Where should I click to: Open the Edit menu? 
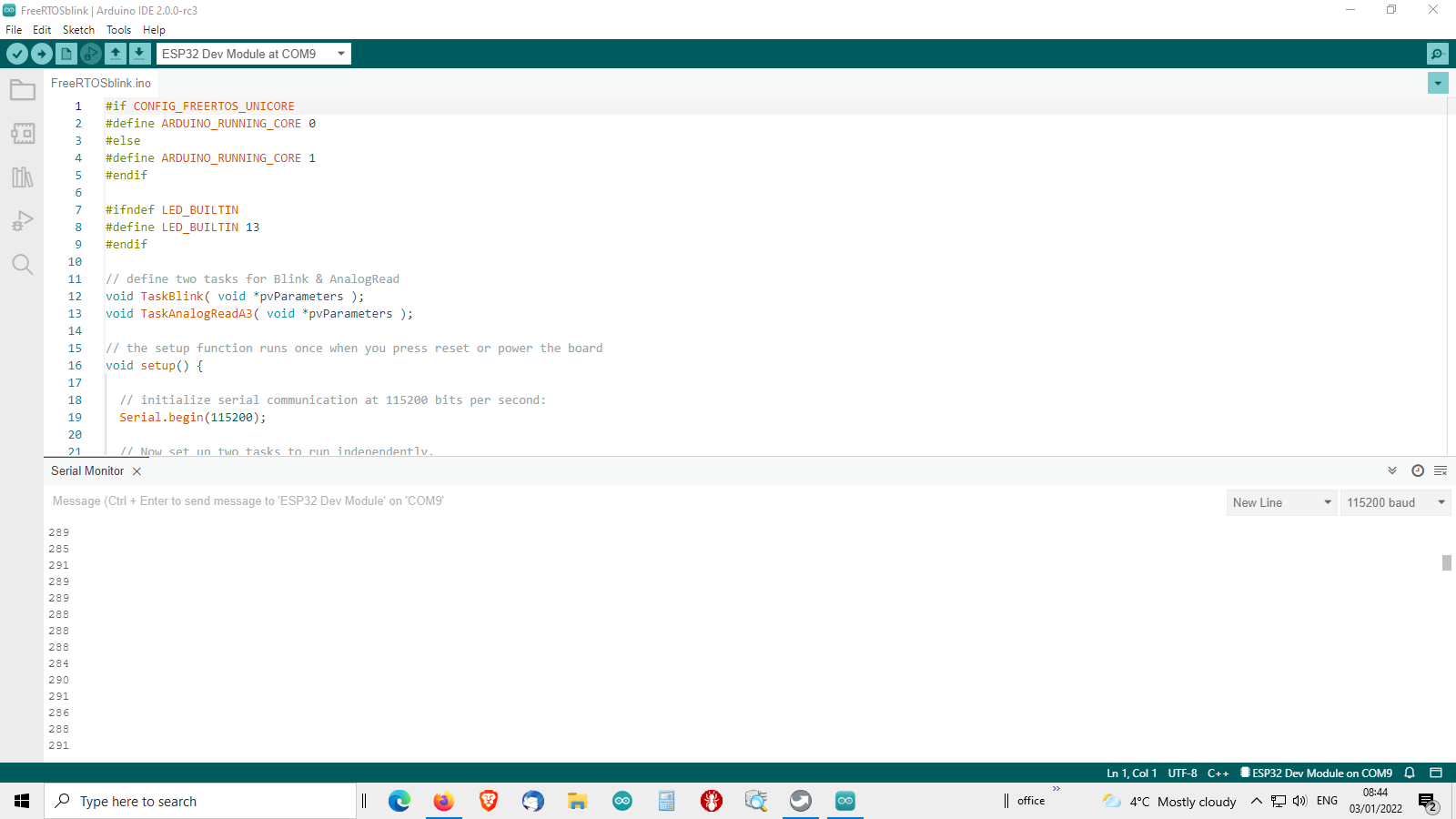tap(42, 30)
